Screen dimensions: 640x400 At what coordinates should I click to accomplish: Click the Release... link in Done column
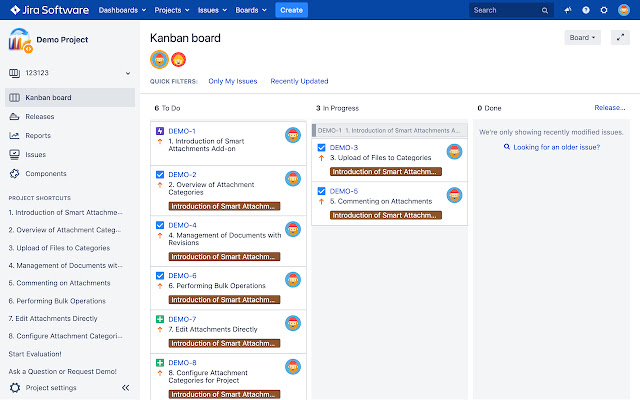tap(610, 108)
